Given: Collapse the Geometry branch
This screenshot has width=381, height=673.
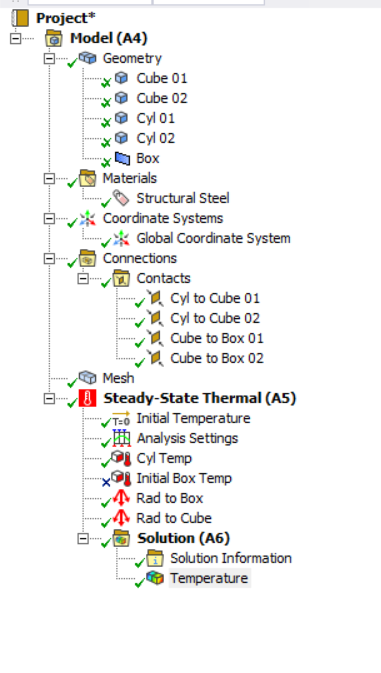Looking at the screenshot, I should pos(49,58).
